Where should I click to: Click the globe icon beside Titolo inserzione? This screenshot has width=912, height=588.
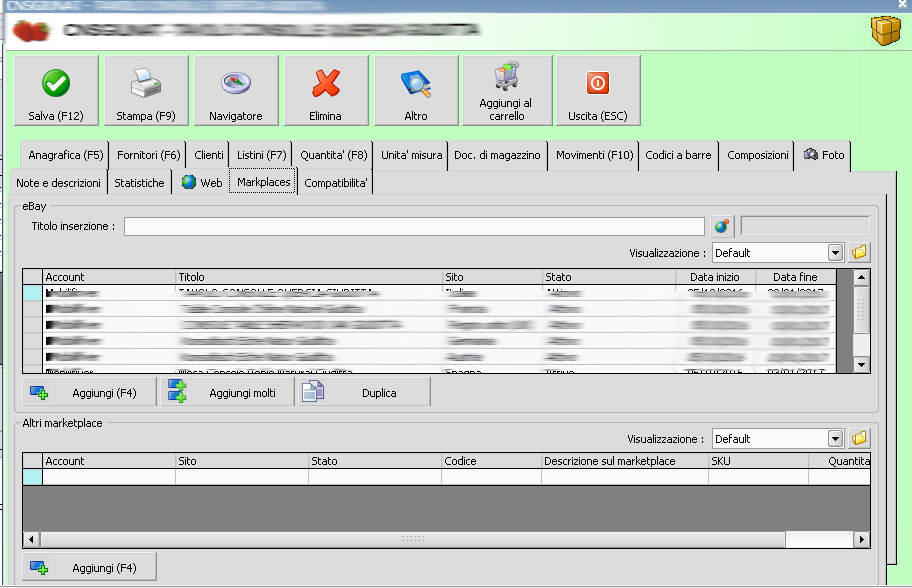[x=722, y=226]
